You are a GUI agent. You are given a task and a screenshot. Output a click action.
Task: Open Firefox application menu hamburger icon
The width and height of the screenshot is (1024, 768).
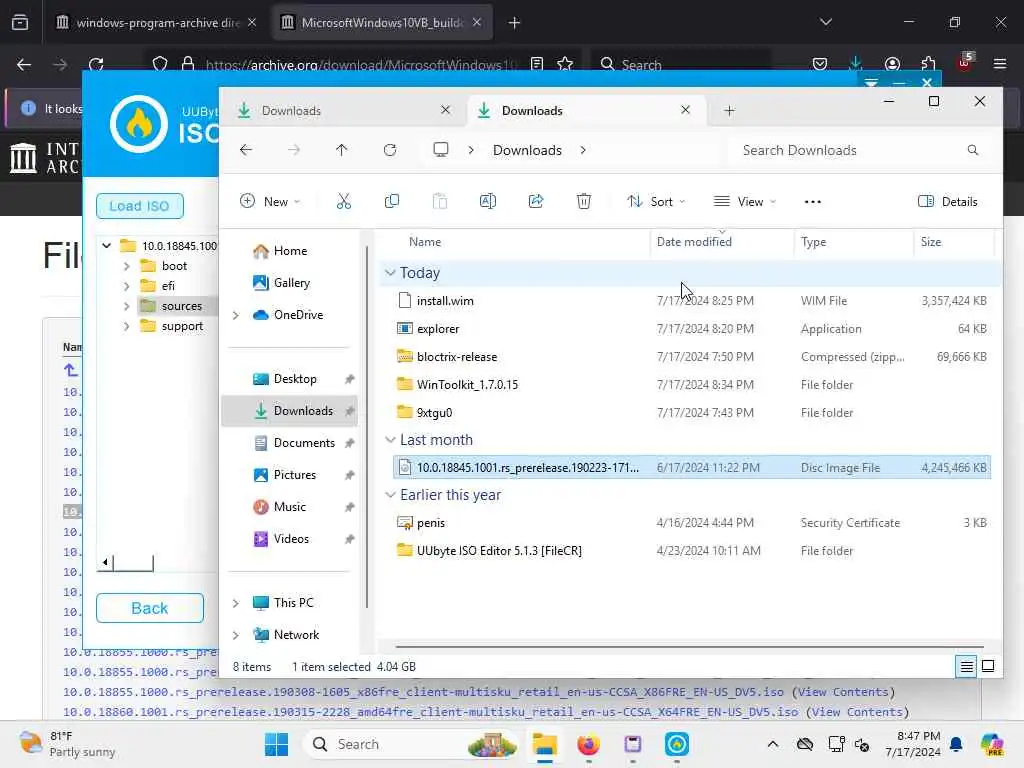click(x=1000, y=64)
